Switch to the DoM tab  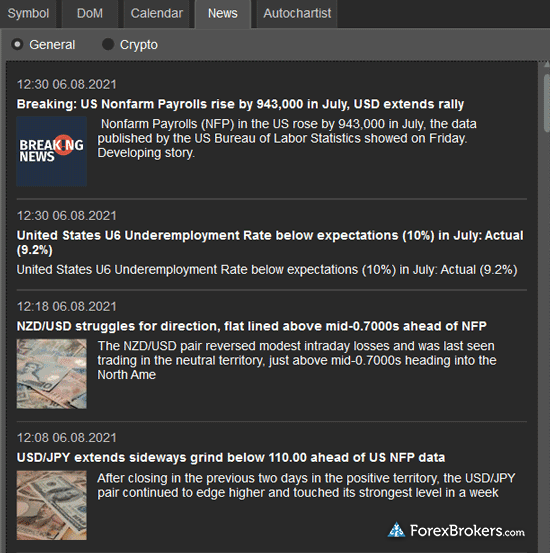pos(90,14)
